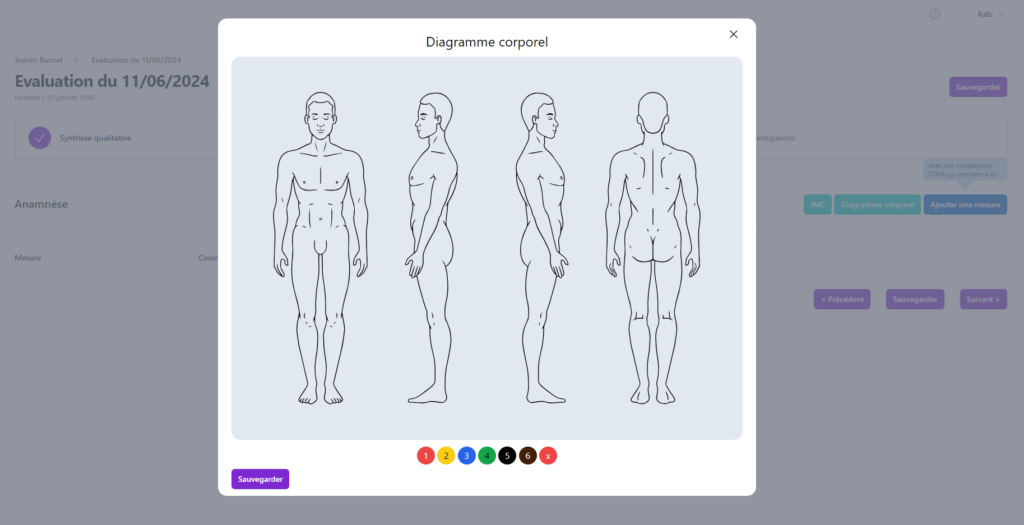The image size is (1024, 525).
Task: Mark the front-view body figure
Action: point(320,248)
